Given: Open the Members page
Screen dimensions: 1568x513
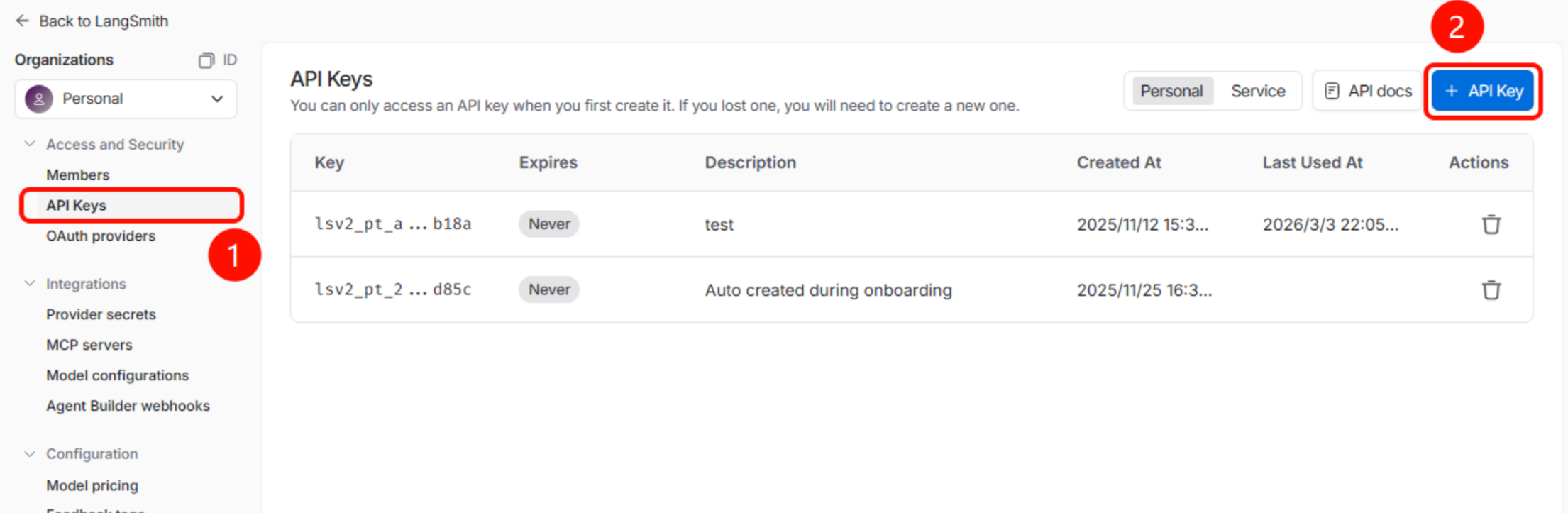Looking at the screenshot, I should click(x=78, y=175).
